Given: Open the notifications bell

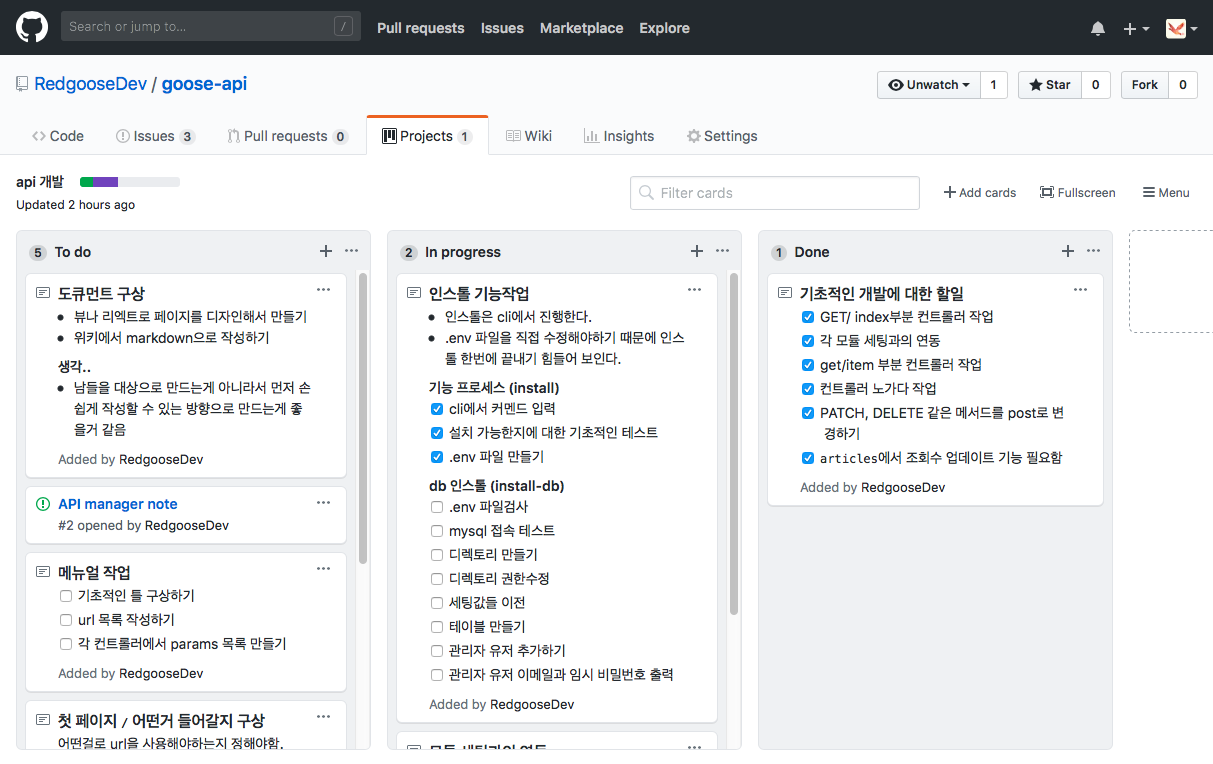Looking at the screenshot, I should (x=1098, y=29).
